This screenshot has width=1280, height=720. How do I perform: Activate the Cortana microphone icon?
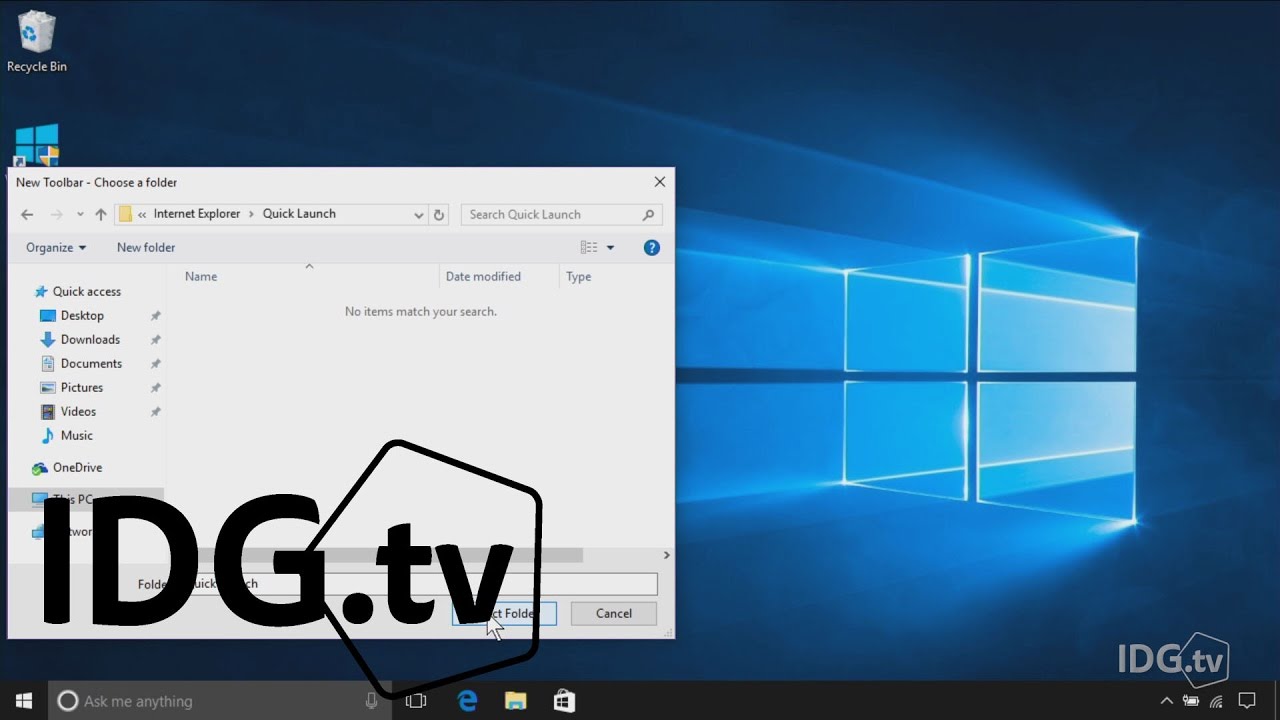point(371,701)
